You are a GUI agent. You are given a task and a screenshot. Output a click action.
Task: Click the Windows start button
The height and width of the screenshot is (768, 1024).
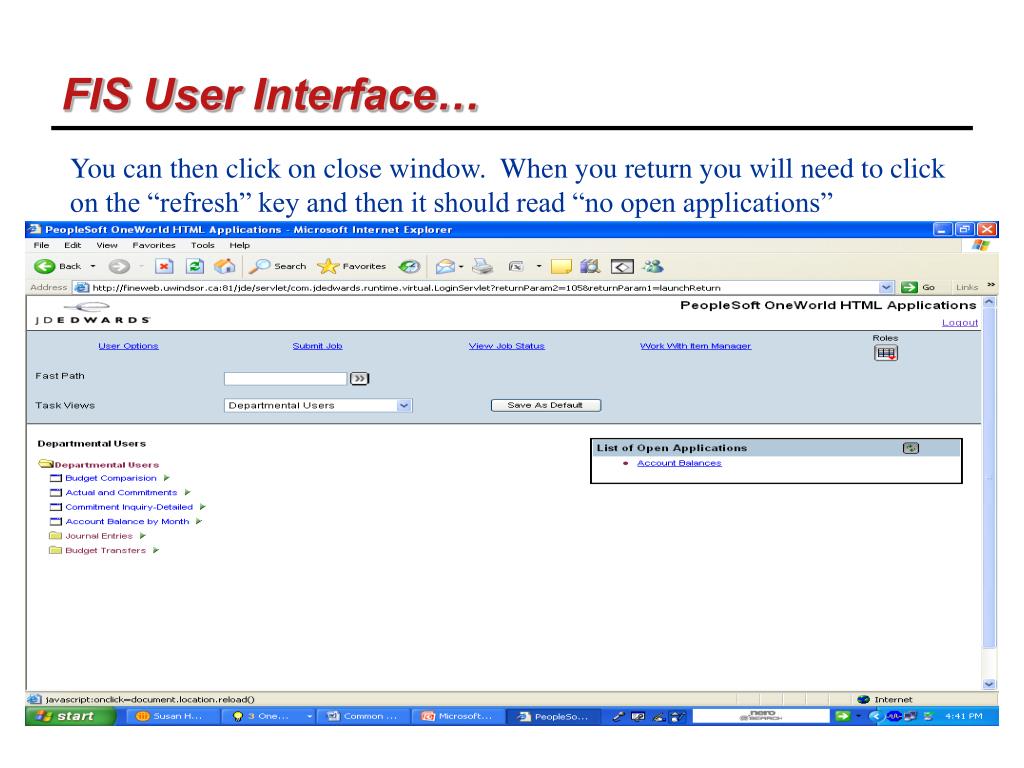pos(70,716)
